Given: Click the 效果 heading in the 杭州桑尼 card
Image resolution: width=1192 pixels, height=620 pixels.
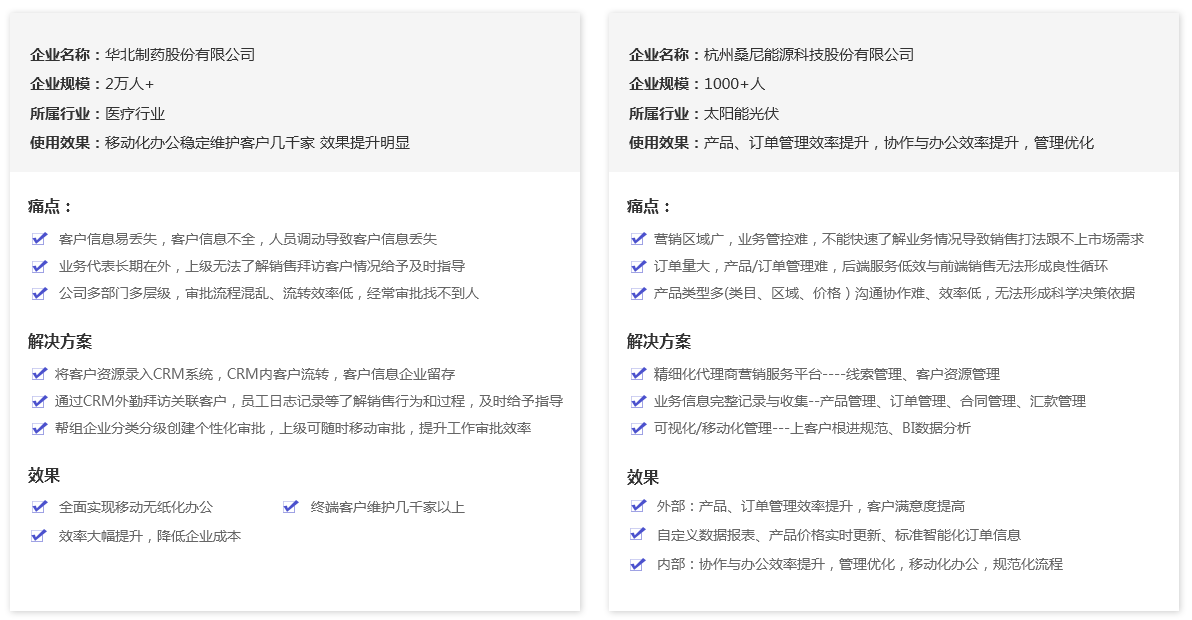Looking at the screenshot, I should pos(643,477).
